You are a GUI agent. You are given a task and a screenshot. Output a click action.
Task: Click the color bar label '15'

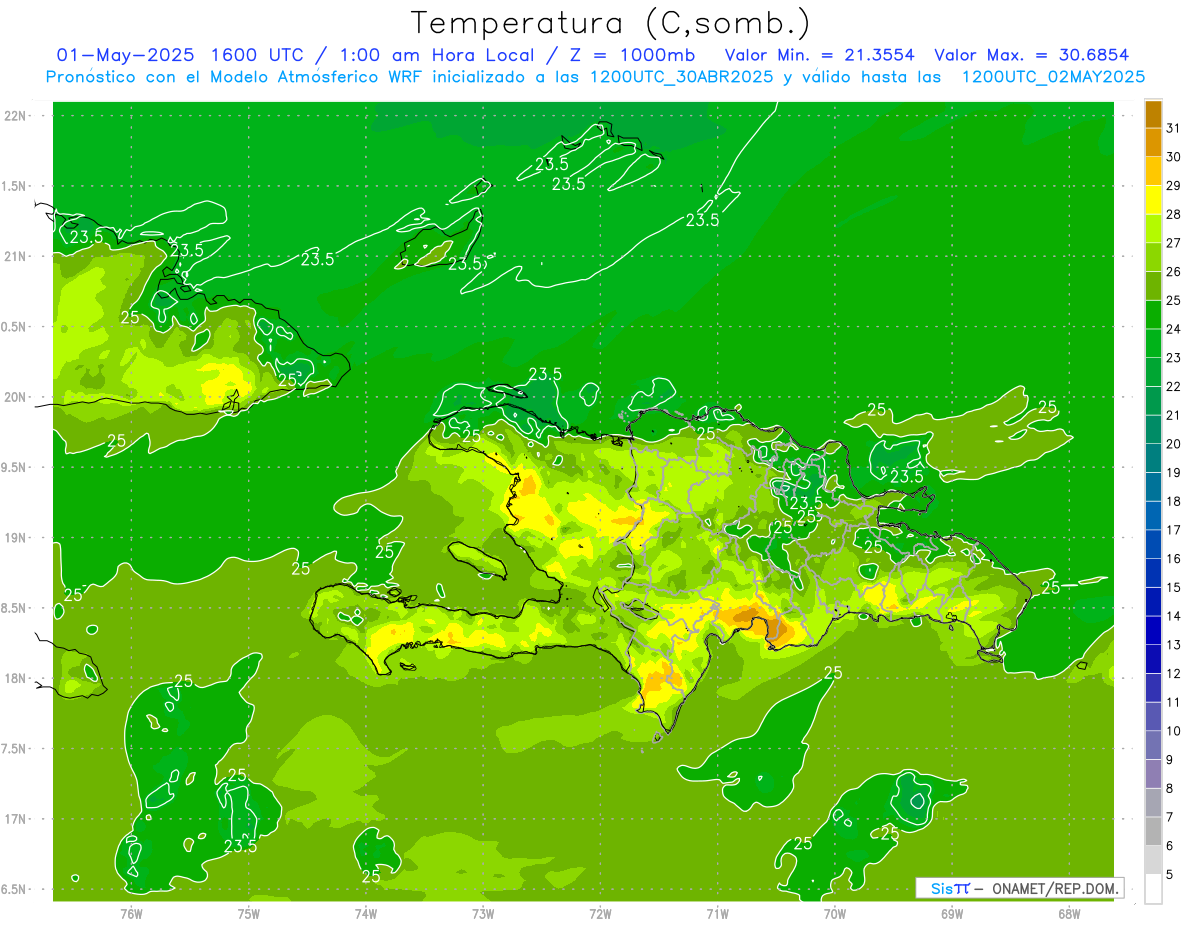point(1174,587)
